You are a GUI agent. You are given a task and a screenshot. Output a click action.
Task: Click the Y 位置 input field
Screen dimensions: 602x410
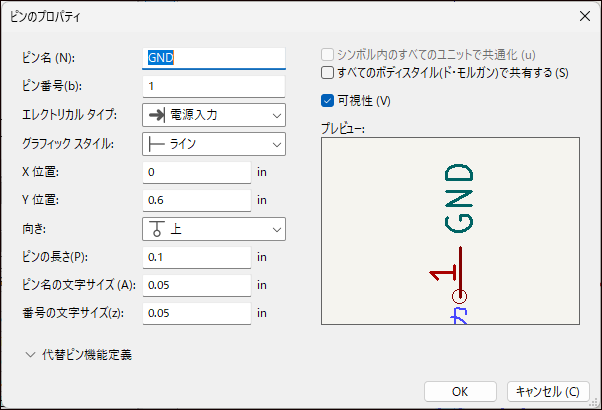(196, 201)
